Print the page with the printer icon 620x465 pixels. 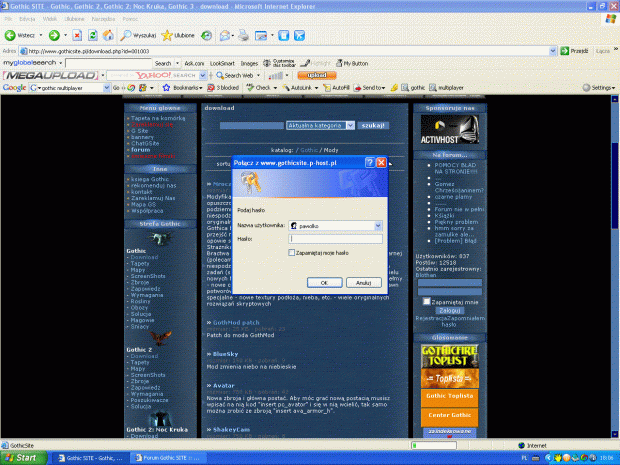244,36
